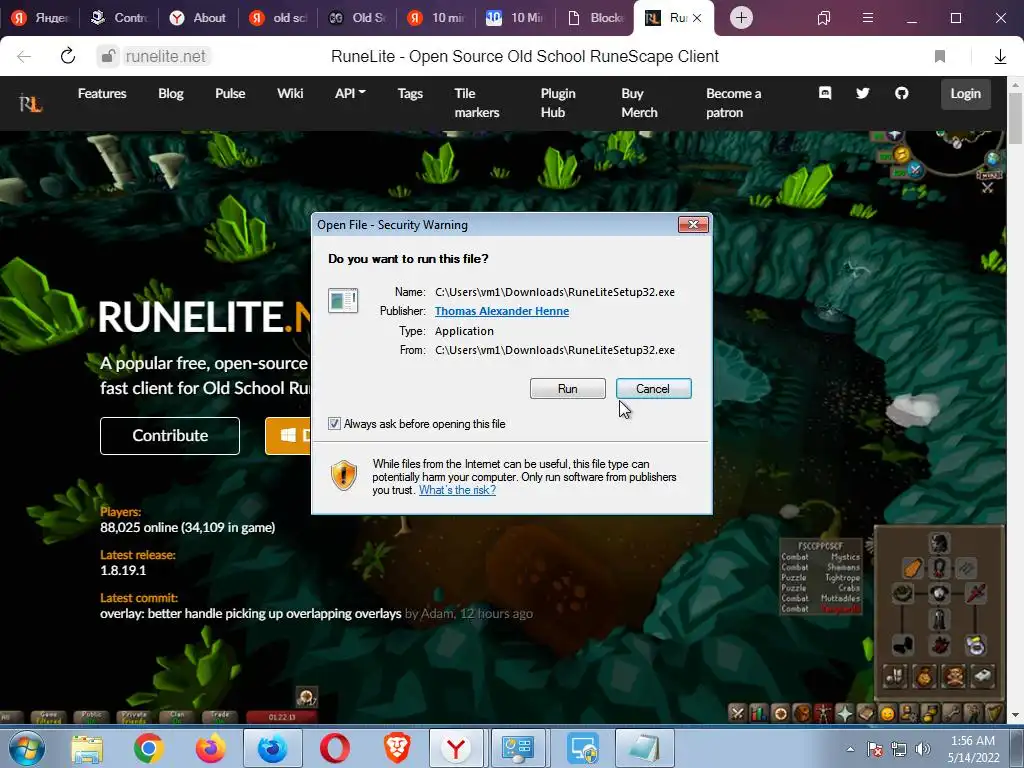Launch Firefox from taskbar
1024x768 pixels.
[x=210, y=748]
